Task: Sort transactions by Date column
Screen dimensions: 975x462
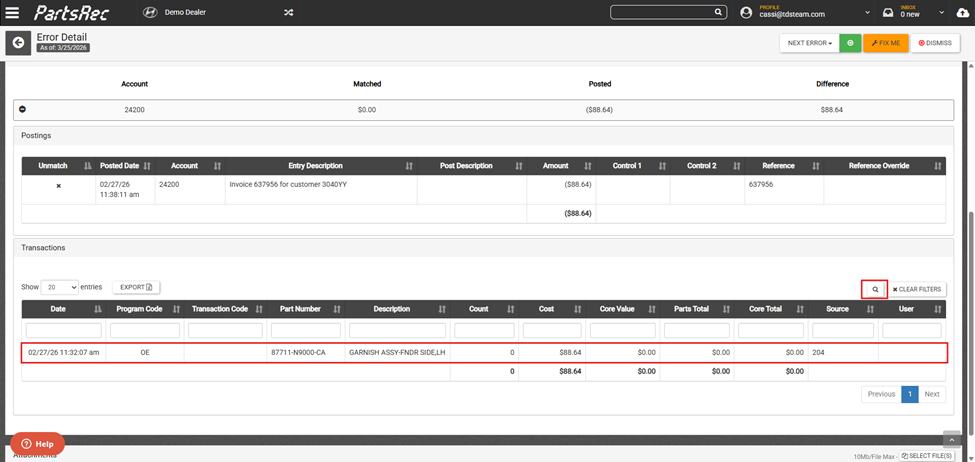Action: (63, 309)
